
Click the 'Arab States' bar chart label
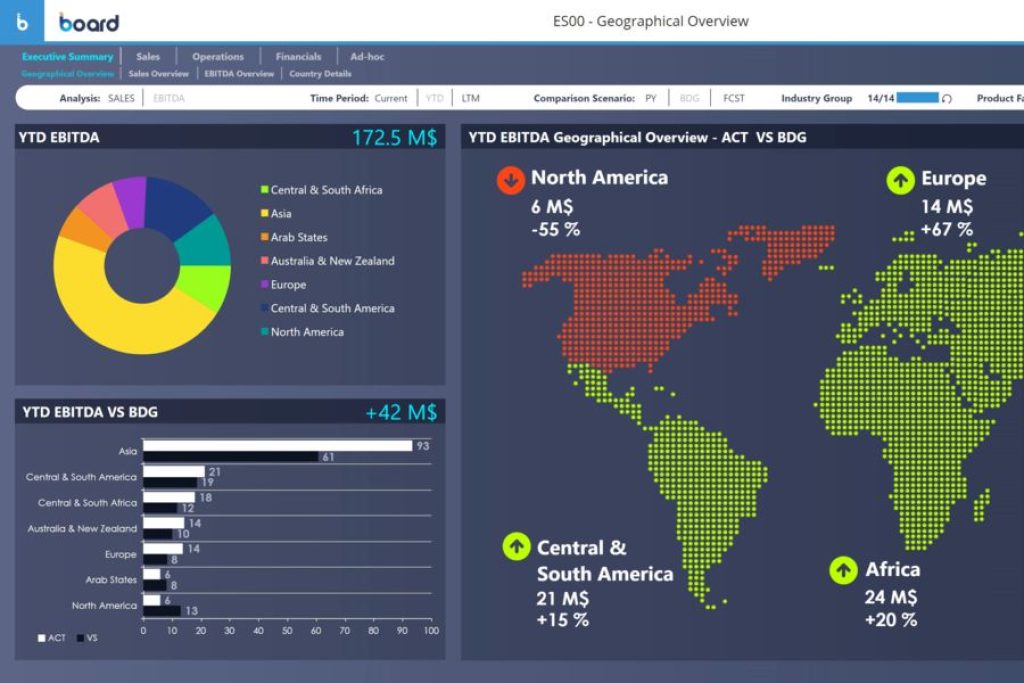(111, 579)
